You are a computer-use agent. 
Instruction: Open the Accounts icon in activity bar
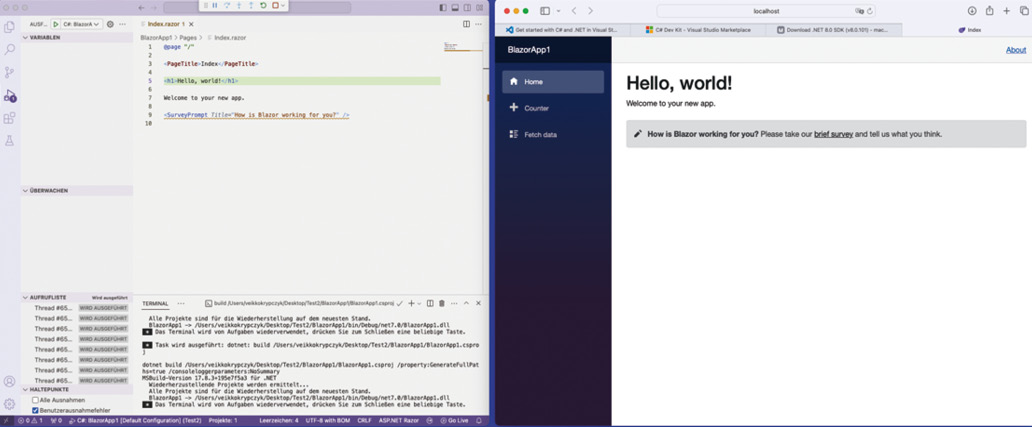9,381
